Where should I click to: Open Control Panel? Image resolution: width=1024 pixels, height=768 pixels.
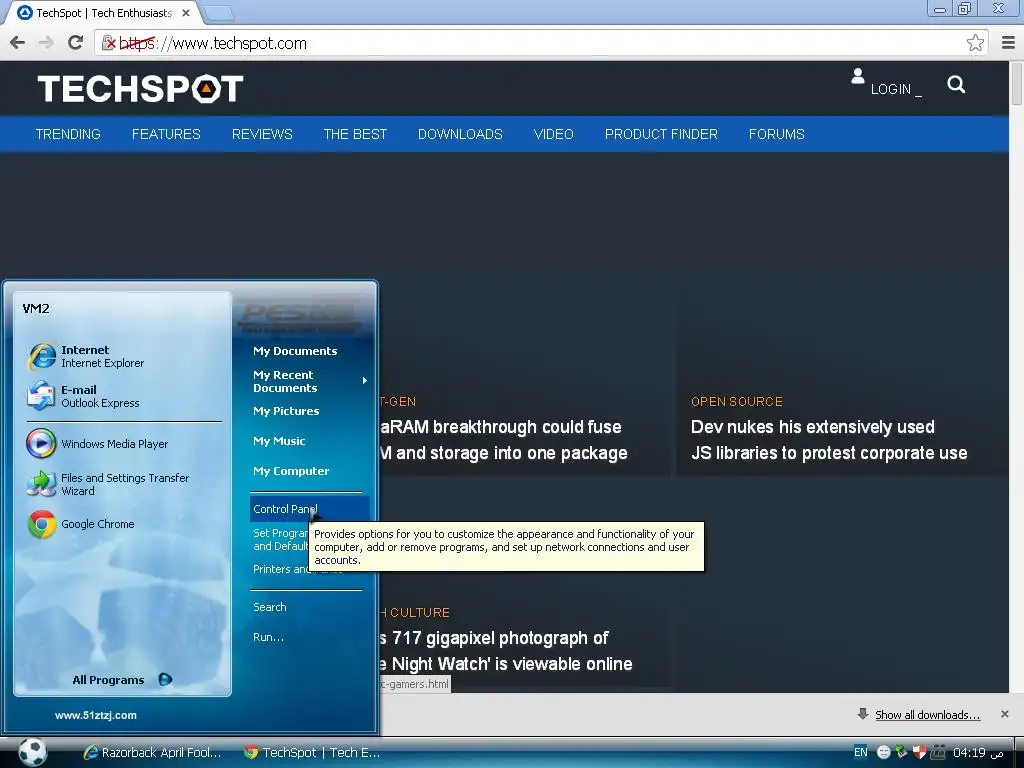click(x=310, y=509)
